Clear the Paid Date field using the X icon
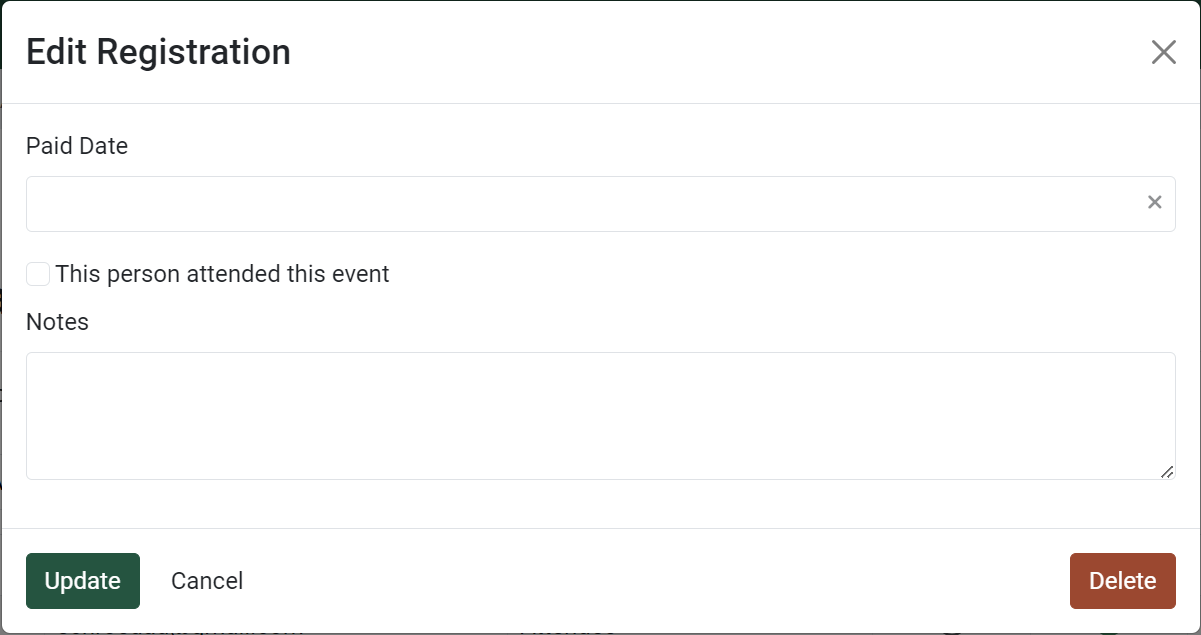This screenshot has width=1201, height=635. (x=1154, y=203)
